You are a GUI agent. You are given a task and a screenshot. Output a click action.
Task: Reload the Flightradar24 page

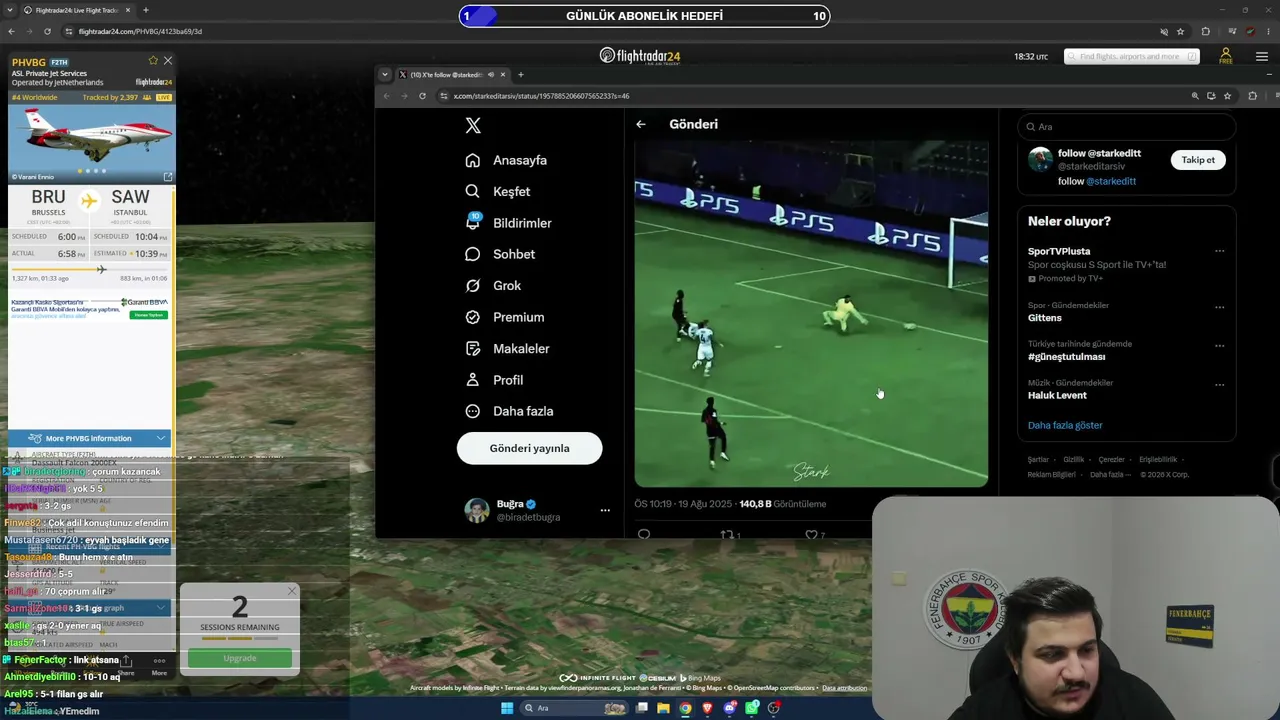(x=46, y=31)
